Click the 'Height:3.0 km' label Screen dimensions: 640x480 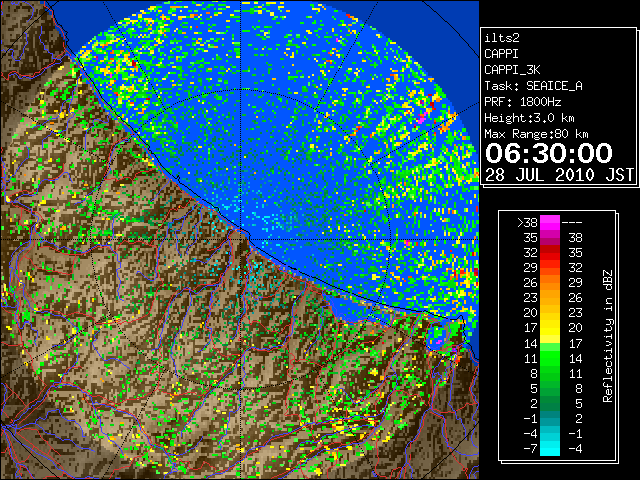[529, 118]
